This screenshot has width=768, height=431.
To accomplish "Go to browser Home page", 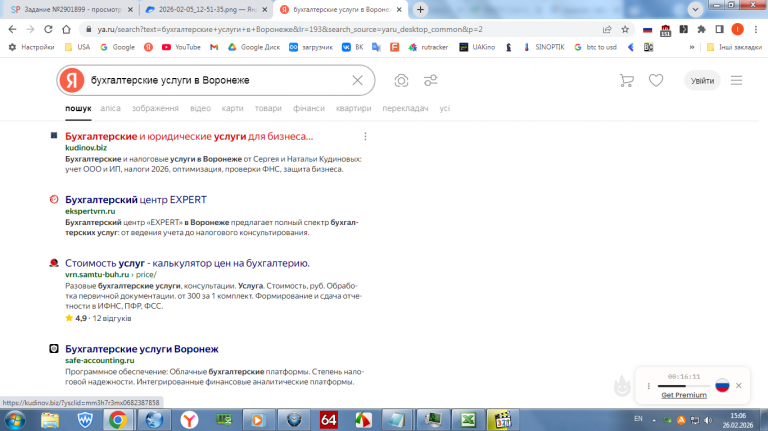I will point(66,29).
